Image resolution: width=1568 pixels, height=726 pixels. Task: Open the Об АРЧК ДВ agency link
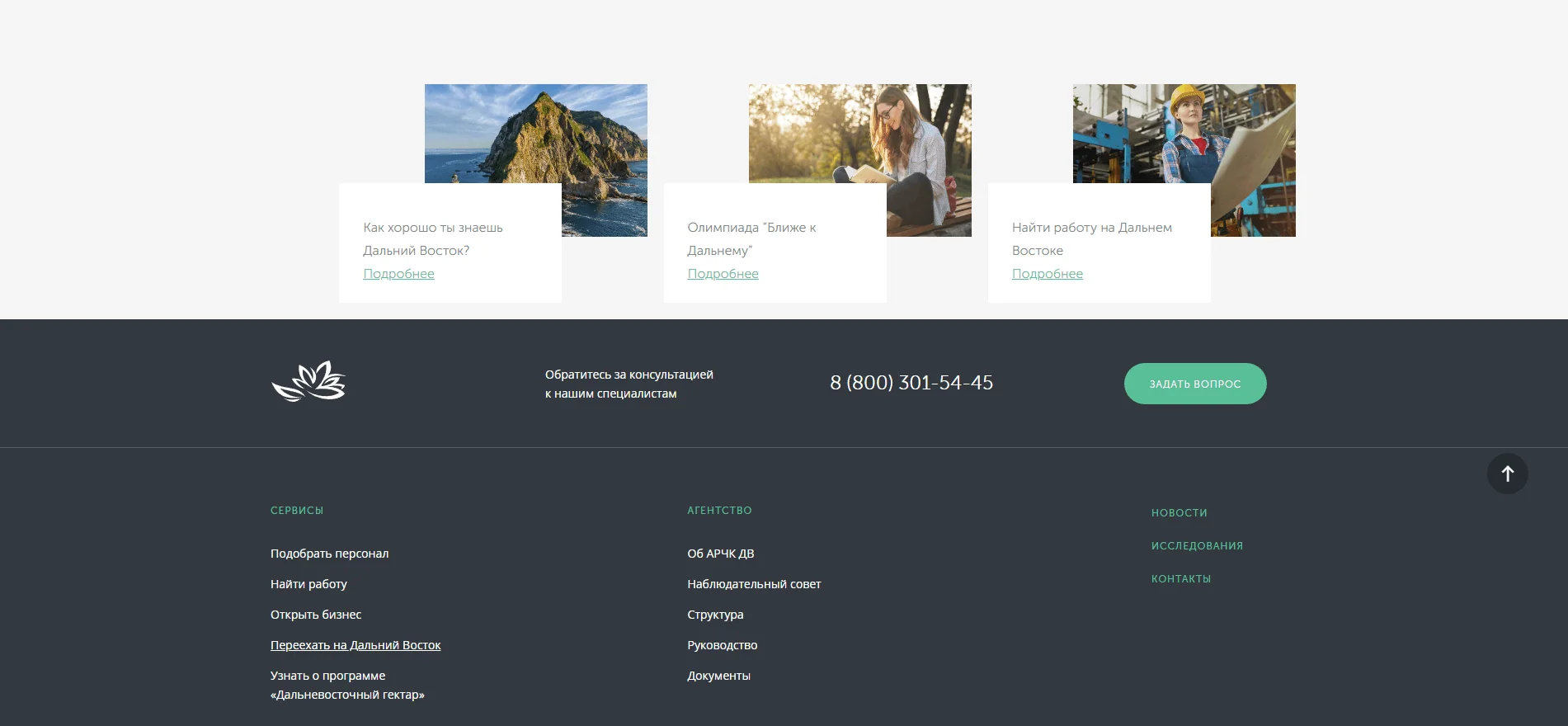click(x=720, y=554)
